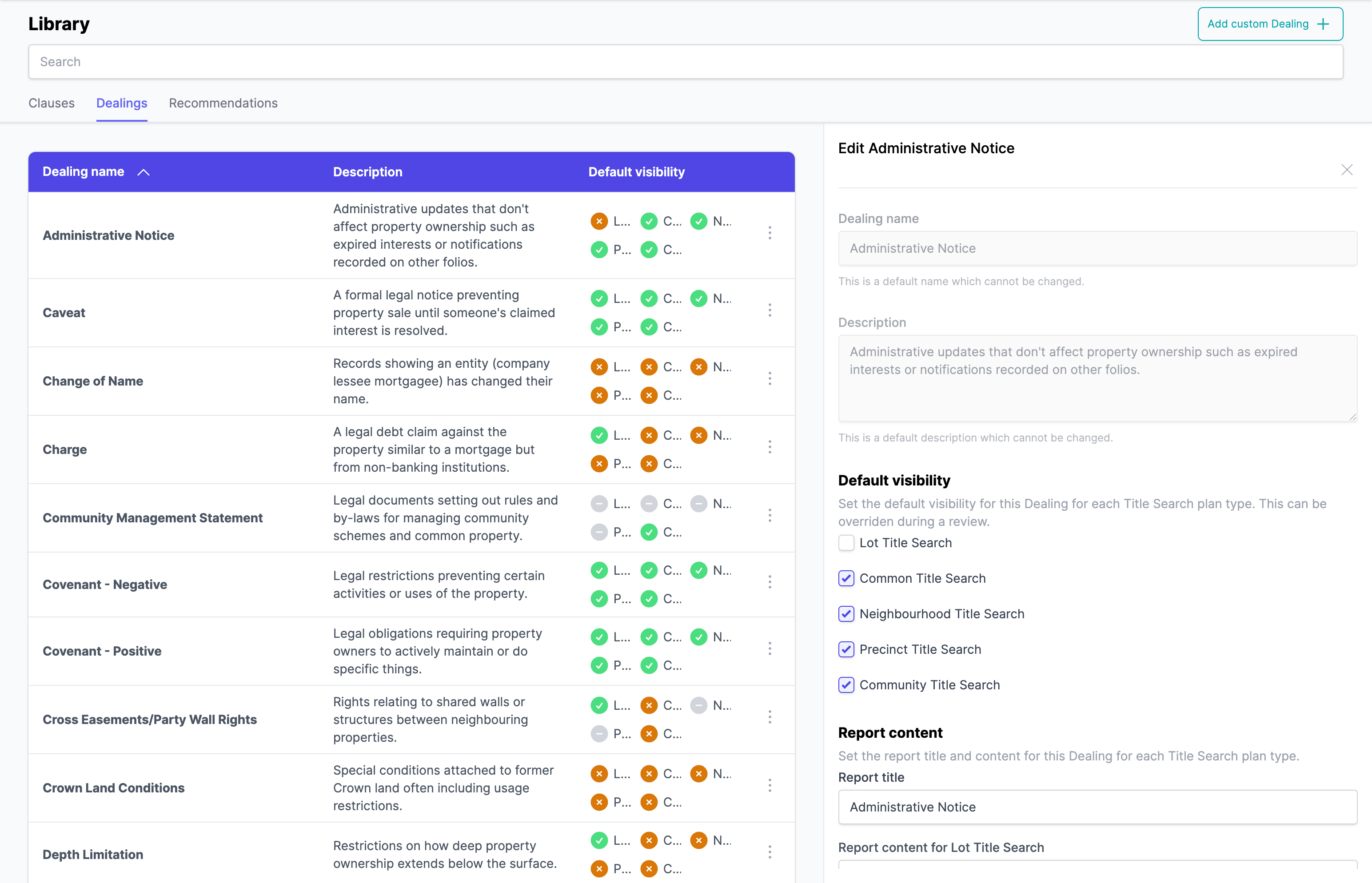Screen dimensions: 1372x883
Task: Uncheck the Precinct Title Search checkbox
Action: tap(846, 650)
